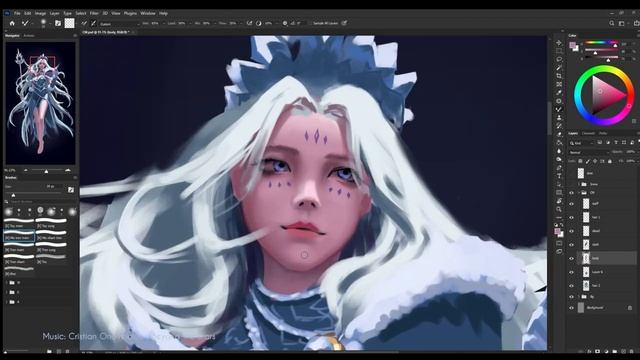Select the Eraser tool
The height and width of the screenshot is (360, 640).
[559, 134]
